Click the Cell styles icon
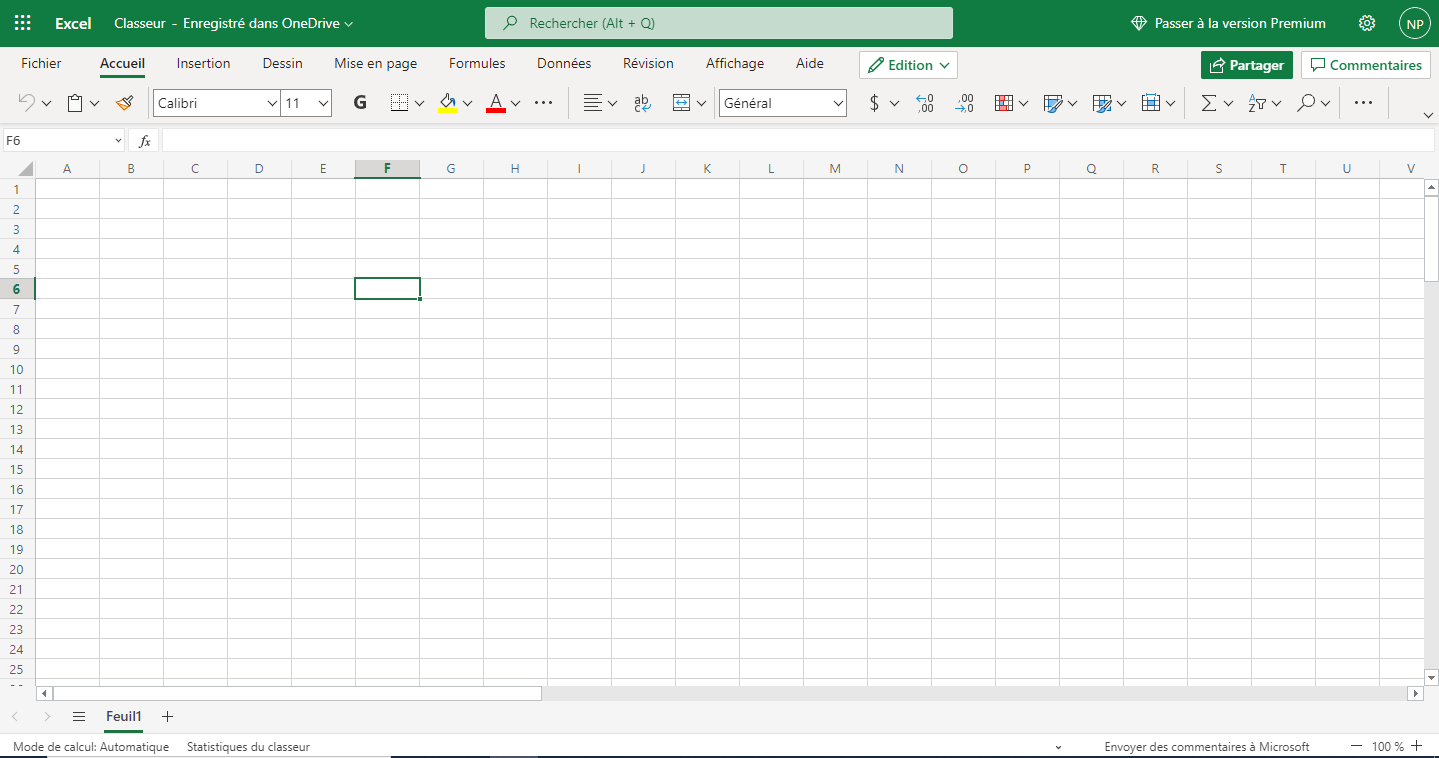This screenshot has height=758, width=1439. point(1102,103)
